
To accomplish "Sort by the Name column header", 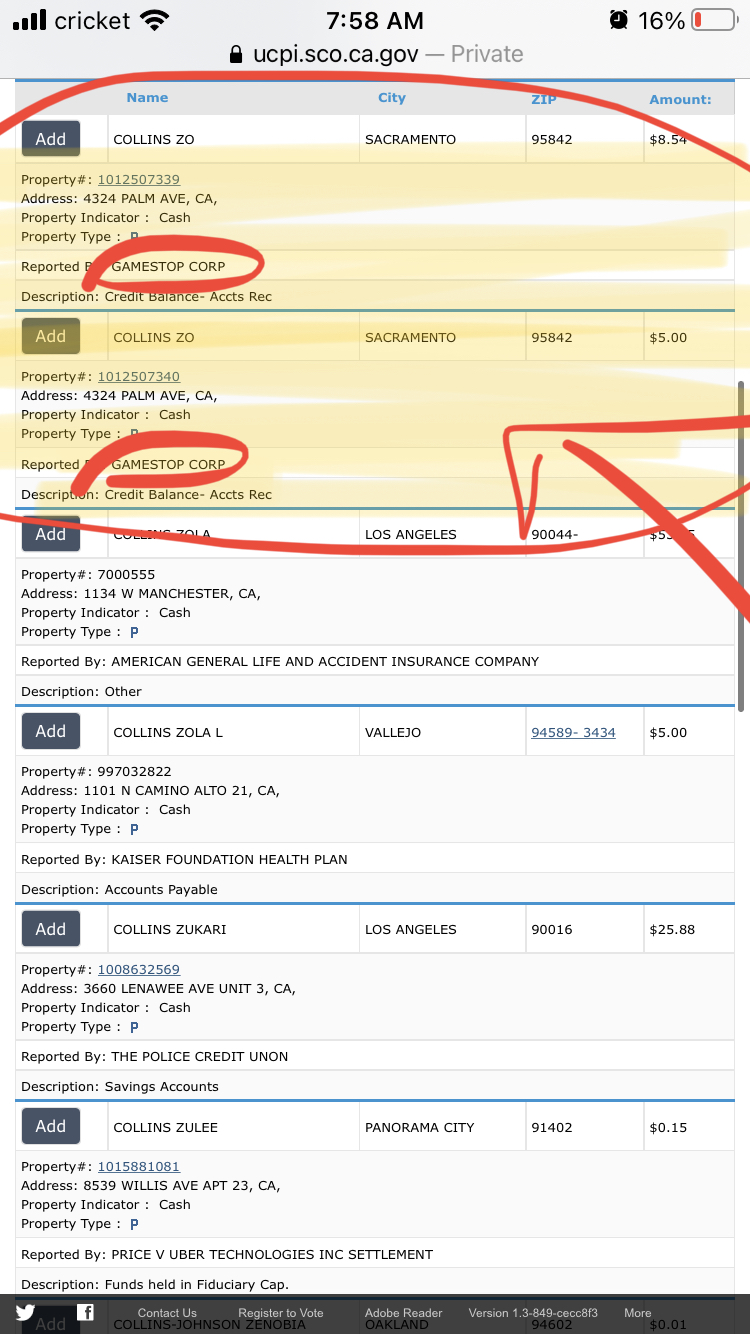I will click(147, 98).
